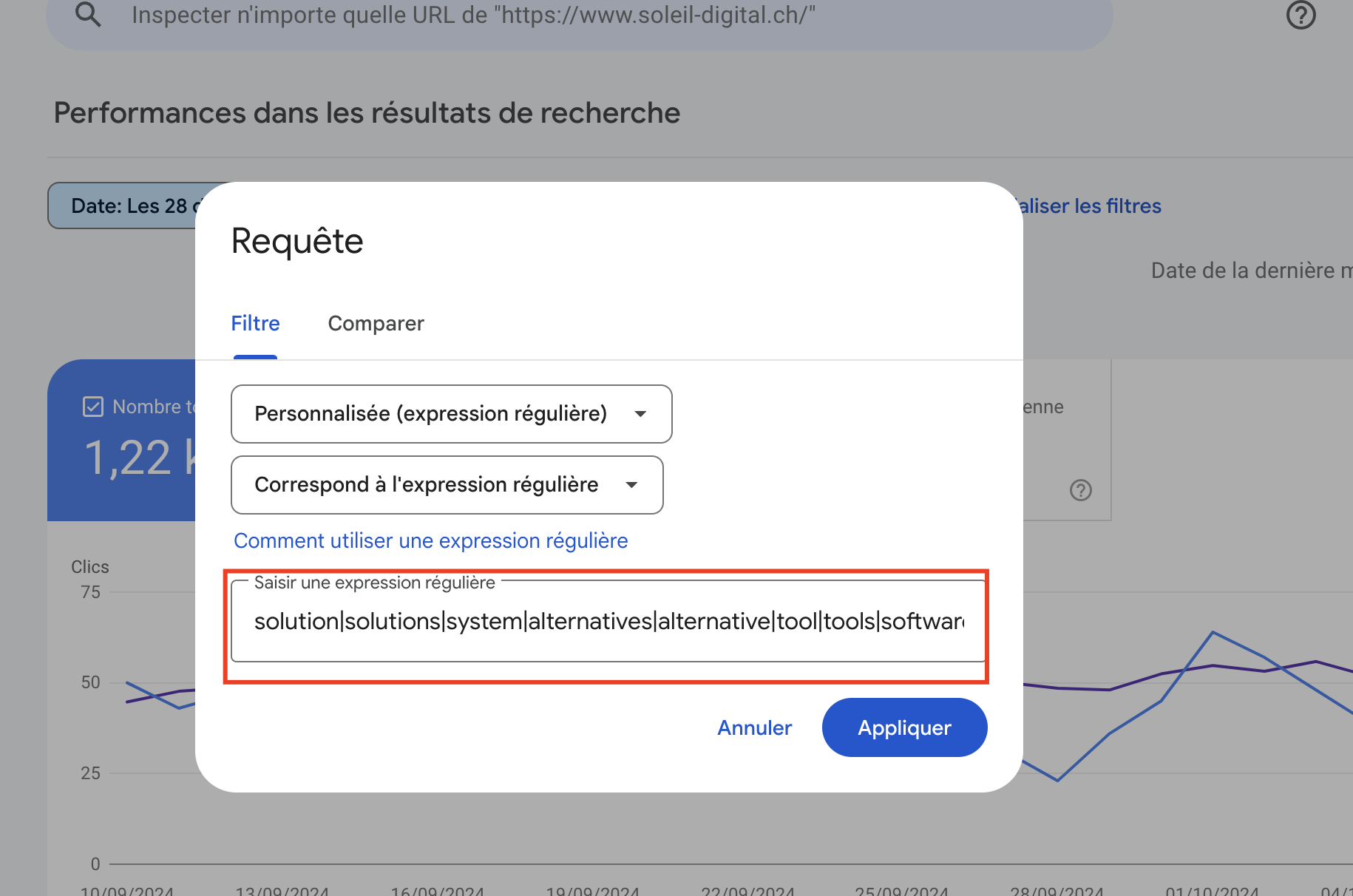Click the Annuler button

(754, 728)
